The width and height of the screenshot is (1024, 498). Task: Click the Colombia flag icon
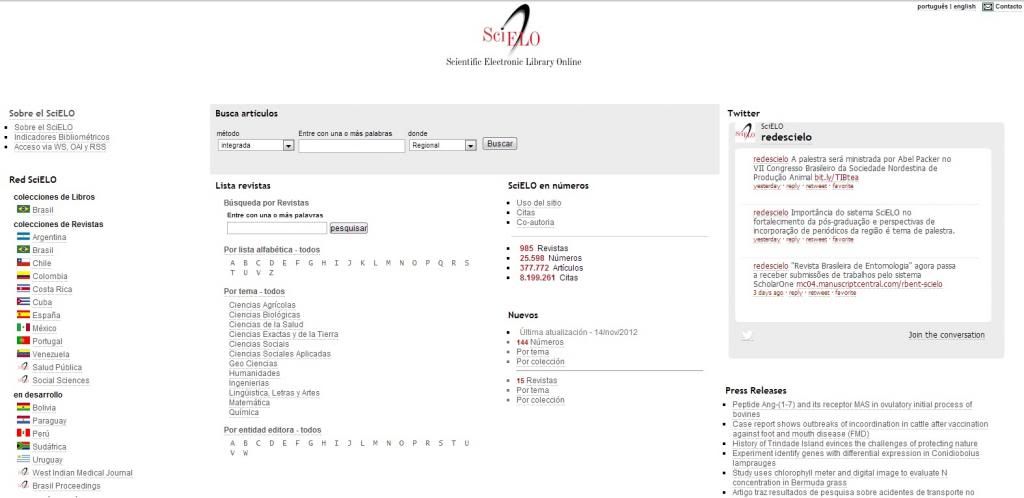click(24, 276)
